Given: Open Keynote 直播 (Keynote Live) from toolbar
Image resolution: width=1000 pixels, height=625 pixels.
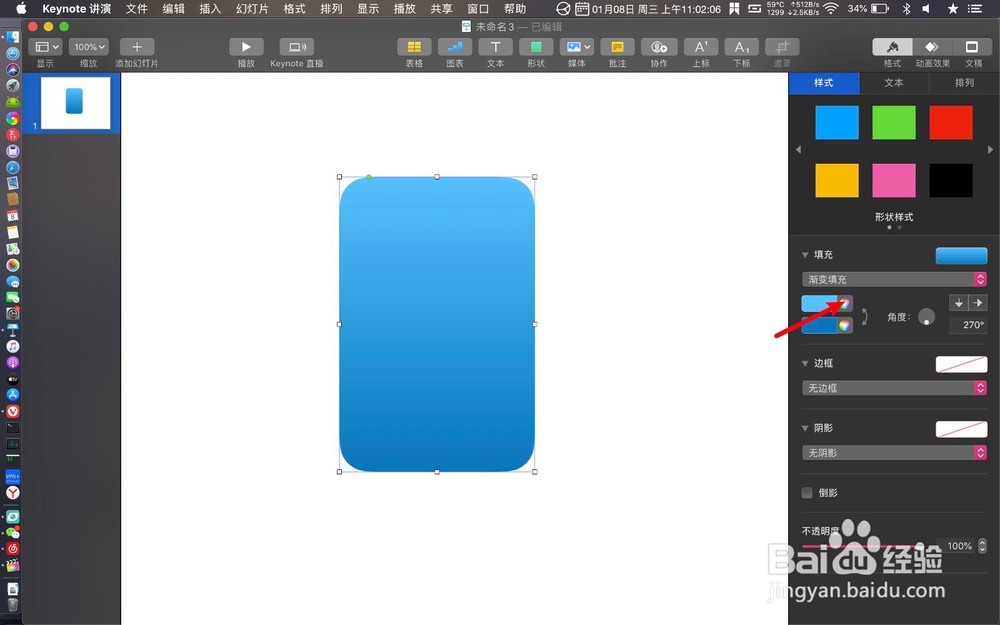Looking at the screenshot, I should 297,47.
